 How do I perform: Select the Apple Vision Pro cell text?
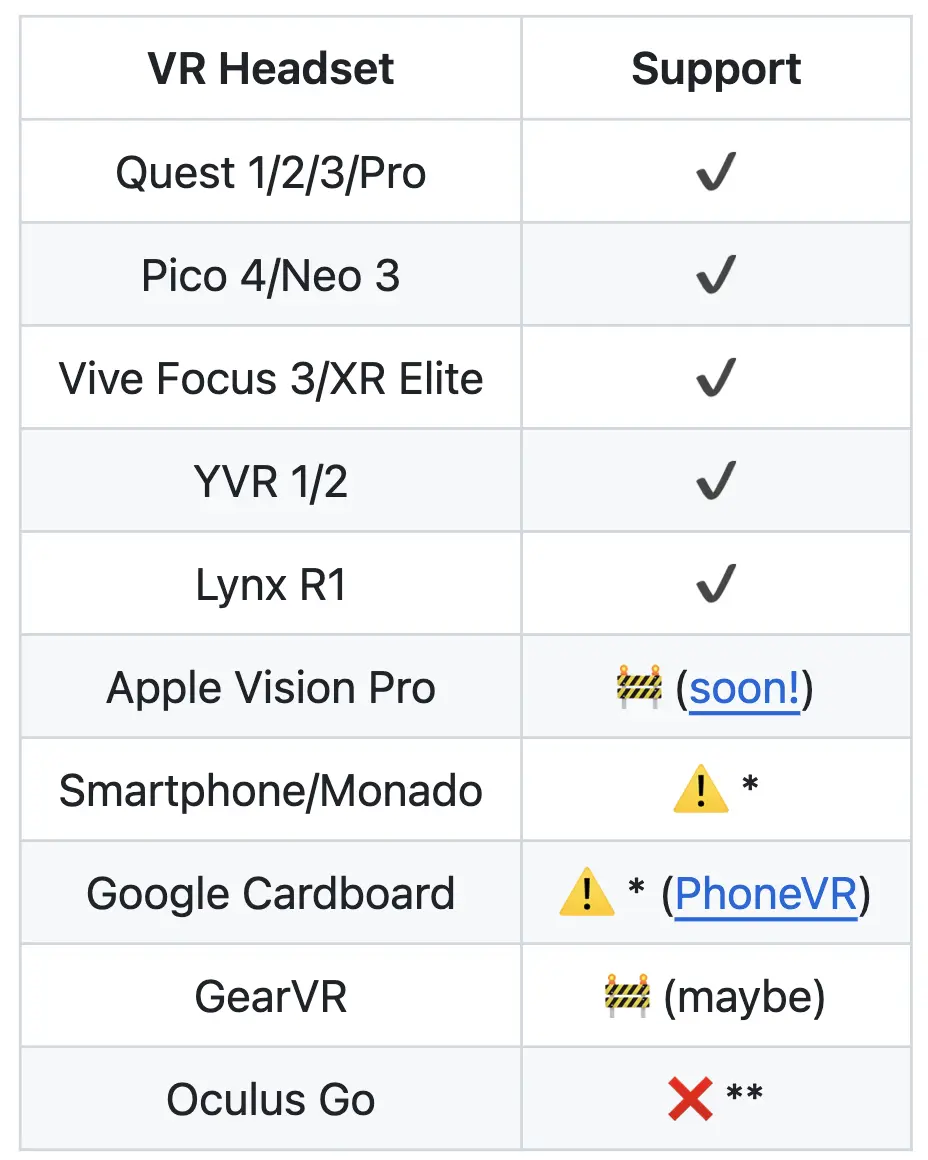[271, 688]
